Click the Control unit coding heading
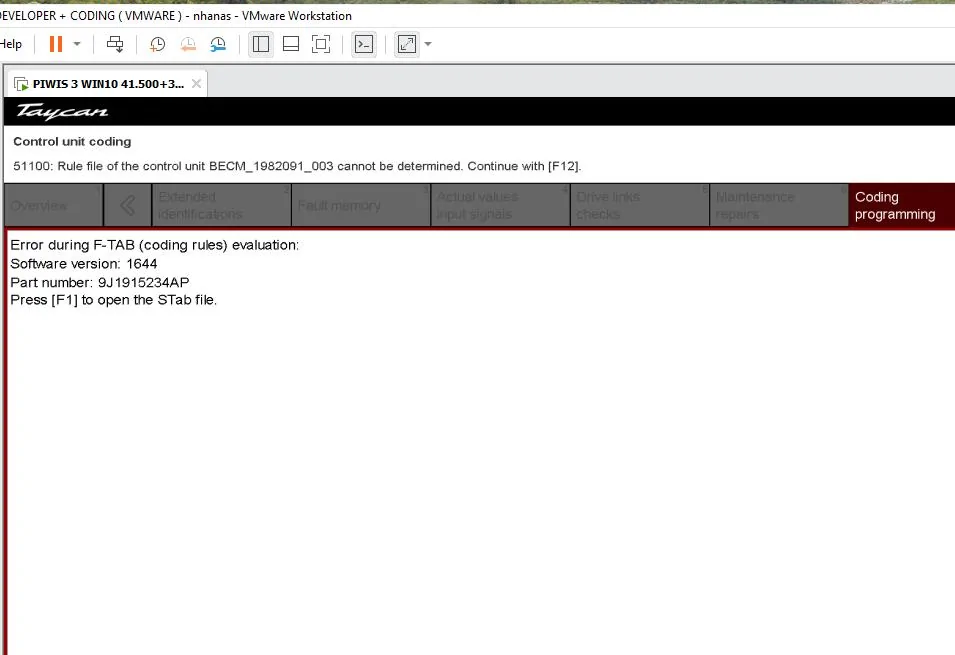This screenshot has height=655, width=955. coord(72,141)
